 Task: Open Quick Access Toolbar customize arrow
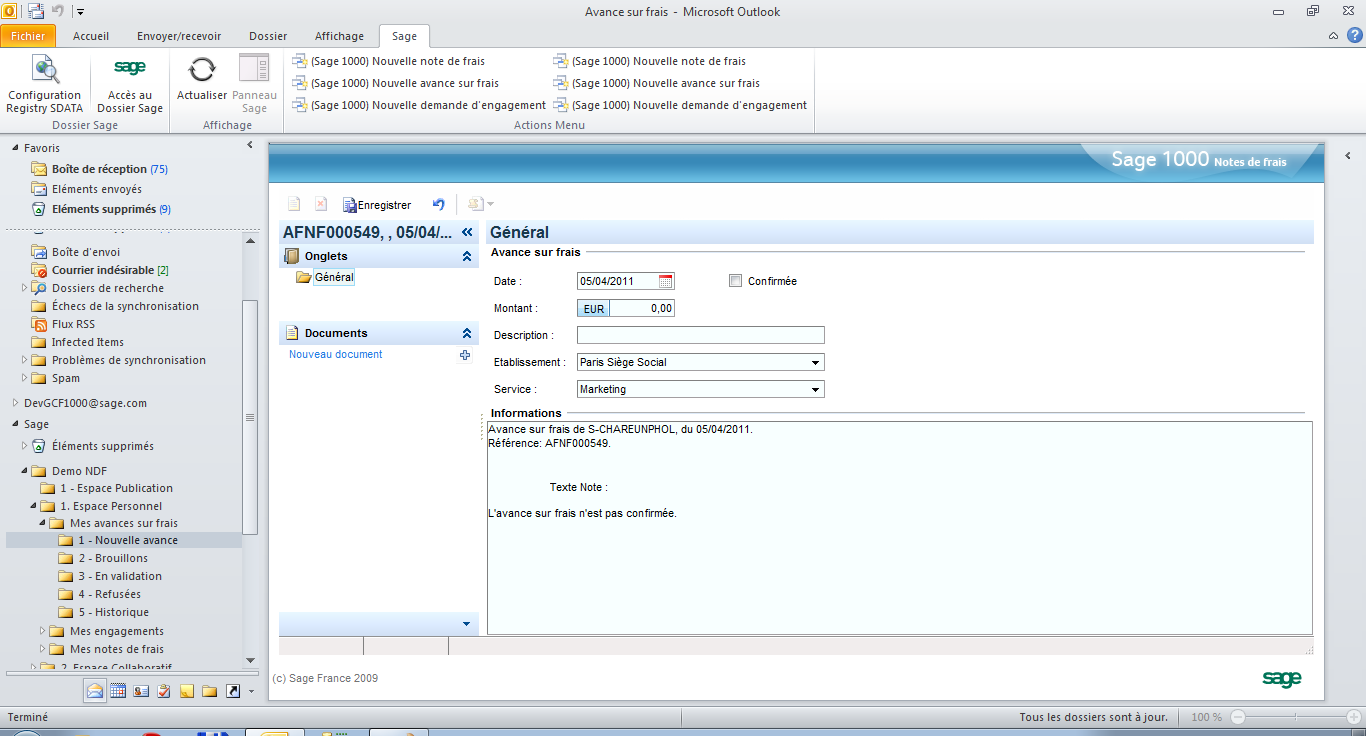click(x=80, y=12)
